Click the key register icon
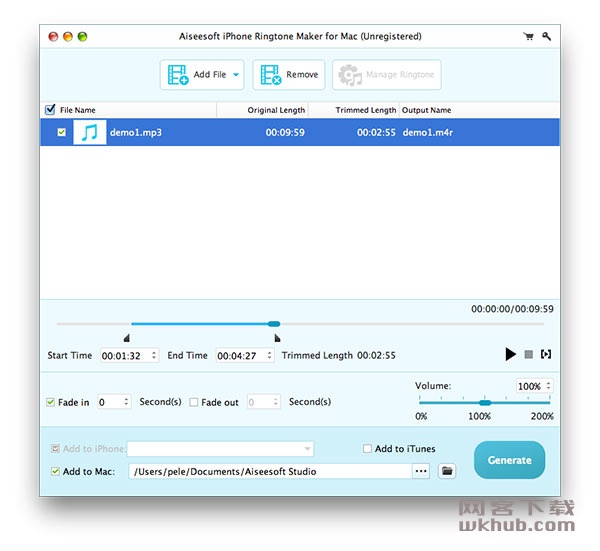 click(546, 36)
